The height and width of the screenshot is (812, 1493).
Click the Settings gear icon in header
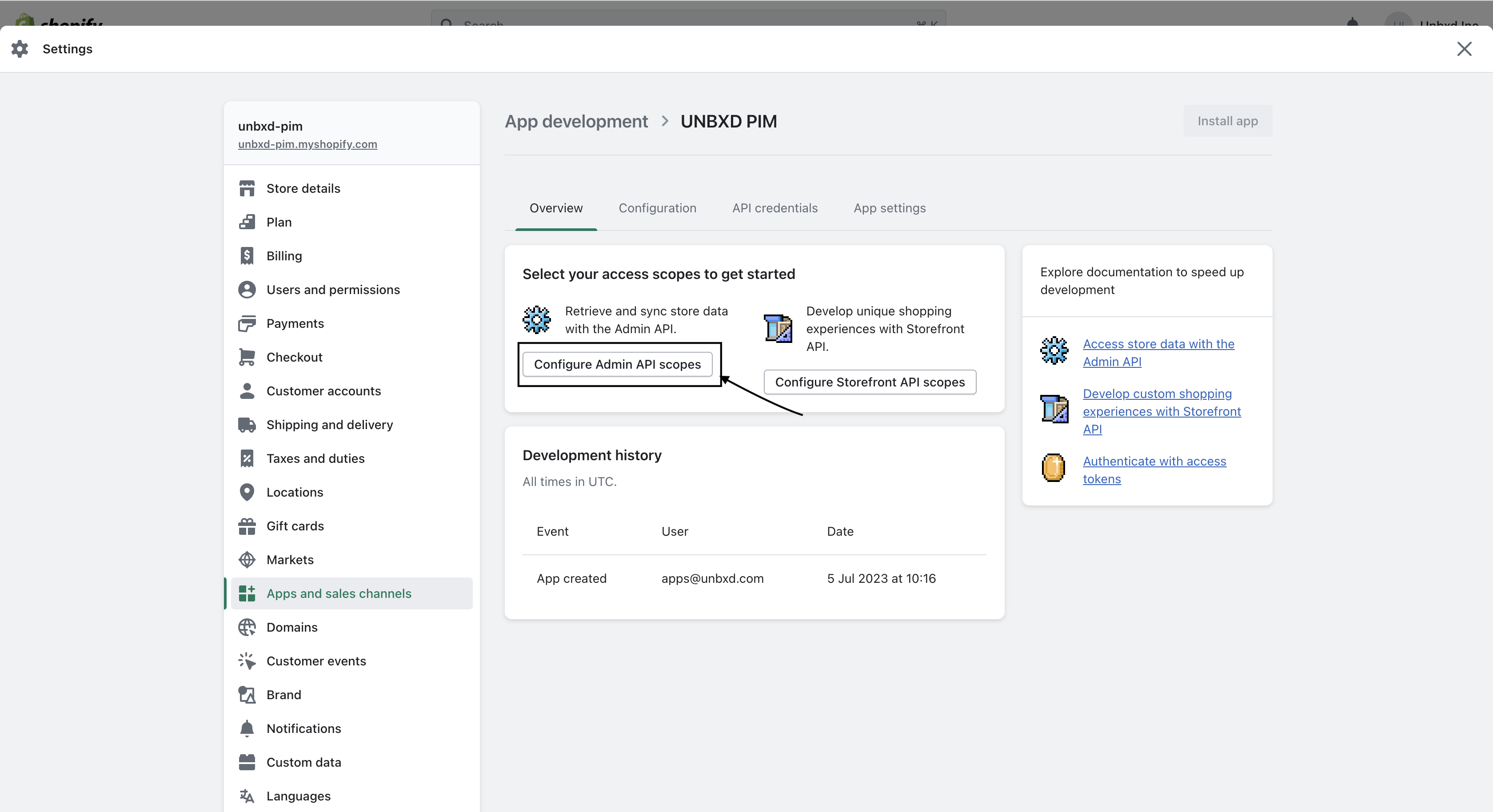20,49
